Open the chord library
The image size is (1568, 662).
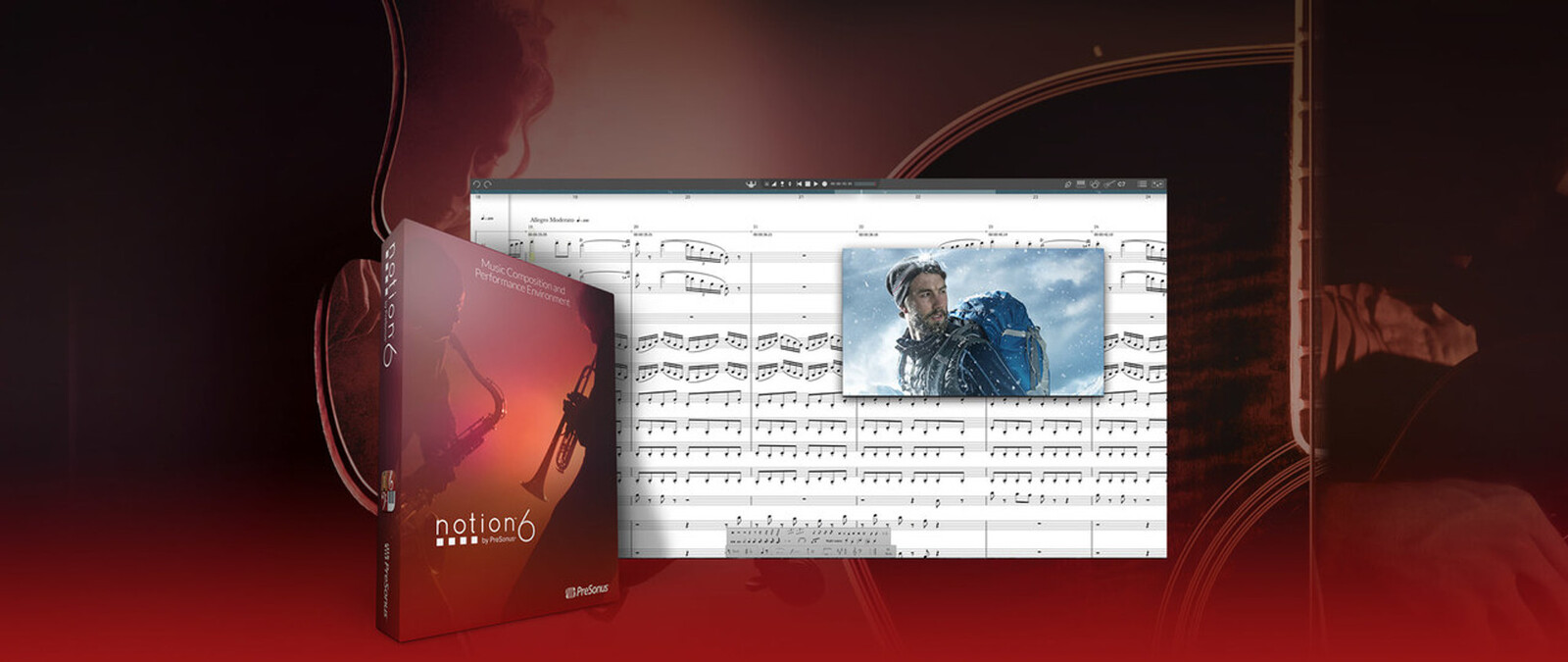click(1122, 183)
